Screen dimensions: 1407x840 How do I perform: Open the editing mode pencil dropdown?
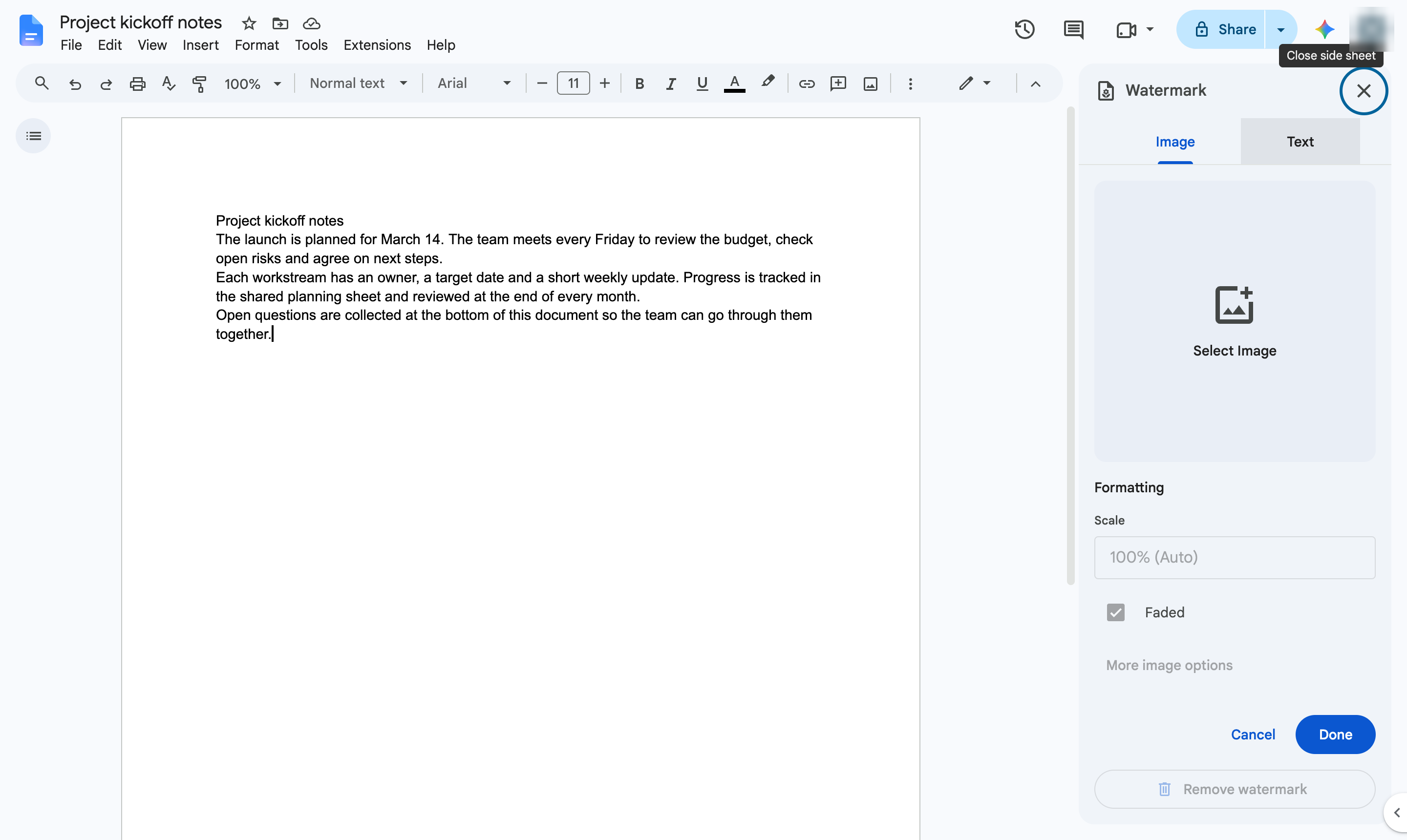coord(975,83)
